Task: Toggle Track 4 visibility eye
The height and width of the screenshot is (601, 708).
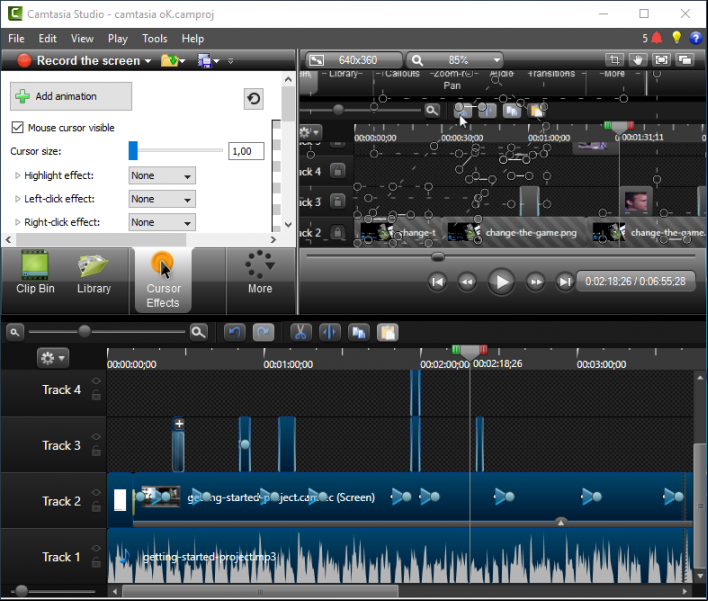Action: coord(96,381)
